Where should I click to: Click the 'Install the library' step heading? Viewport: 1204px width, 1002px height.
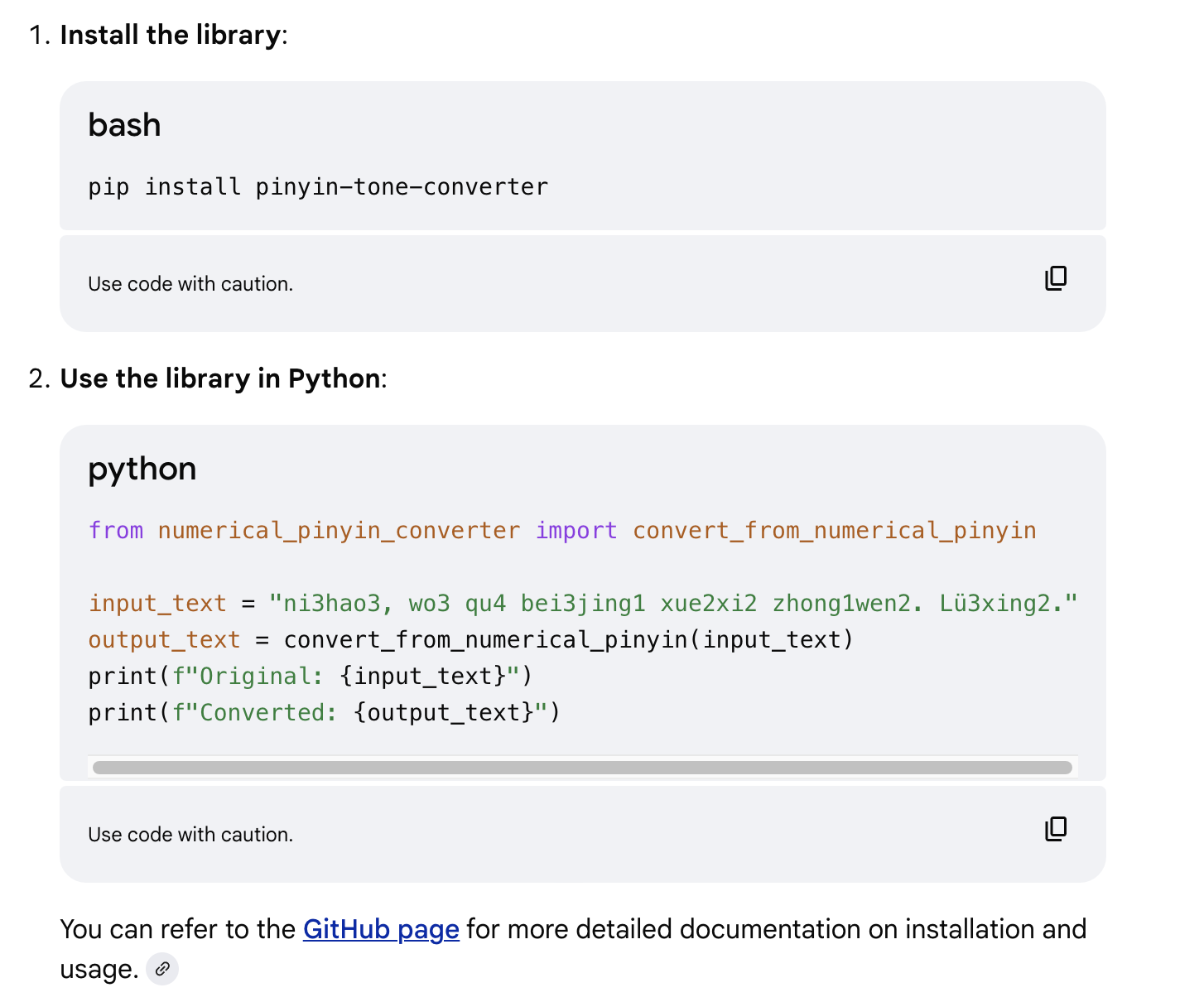pyautogui.click(x=170, y=35)
